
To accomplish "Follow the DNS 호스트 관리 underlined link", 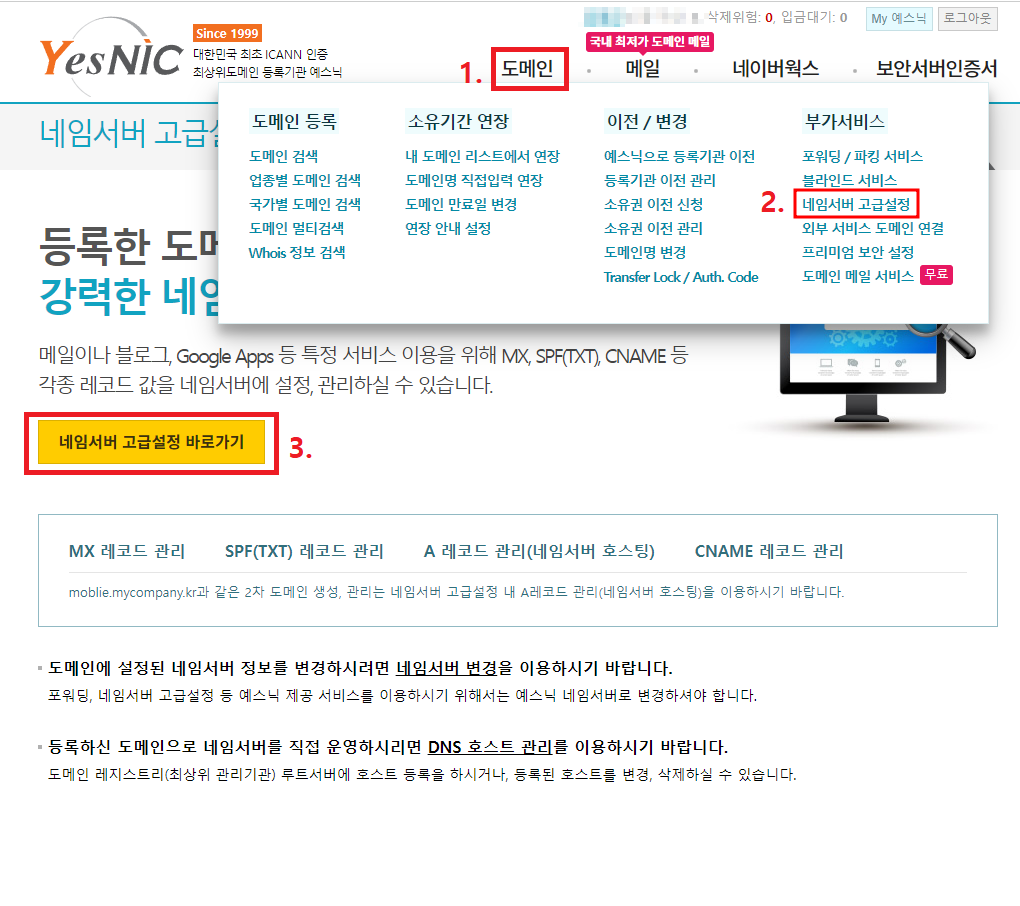I will pyautogui.click(x=490, y=747).
